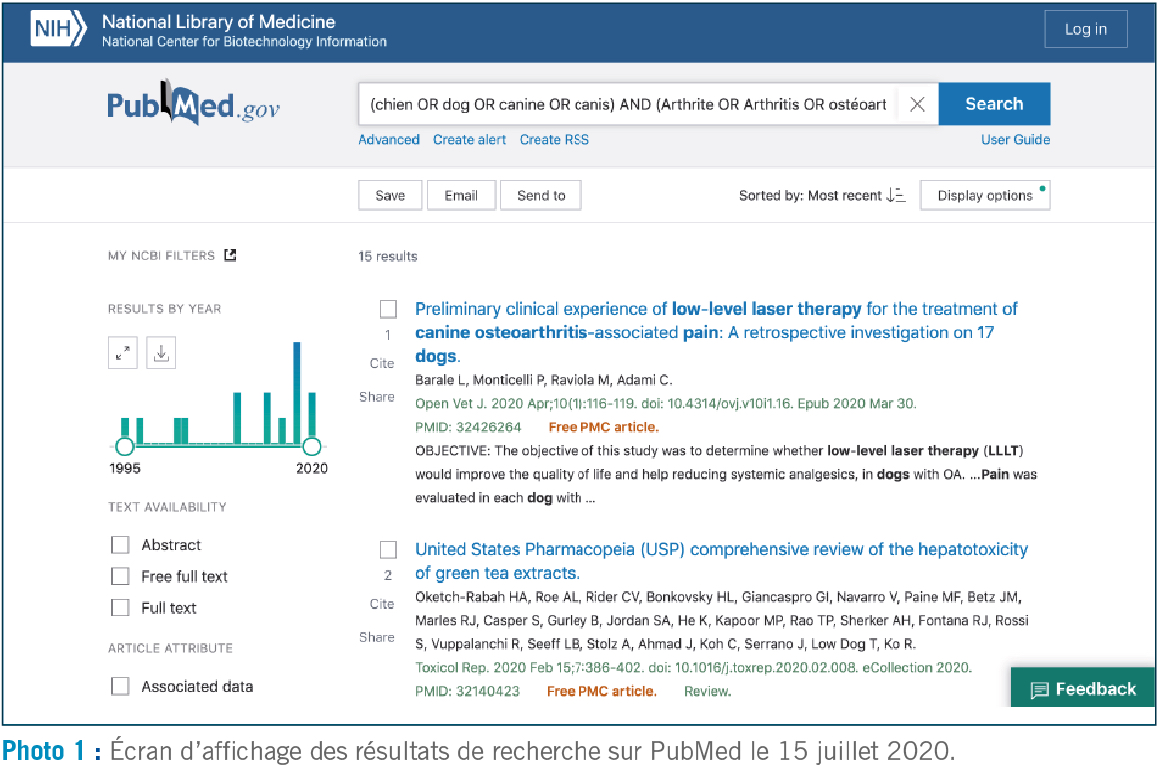The width and height of the screenshot is (1160, 765).
Task: Click the Email button
Action: click(x=461, y=195)
